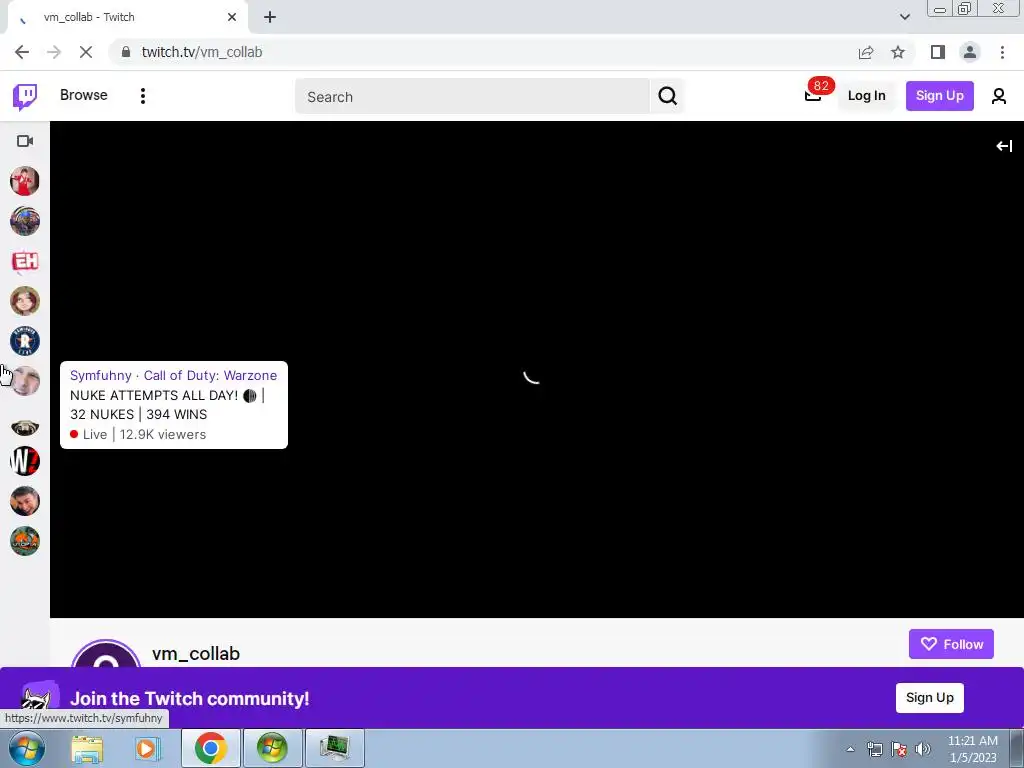Open the Utopia logo channel in sidebar

click(x=25, y=541)
